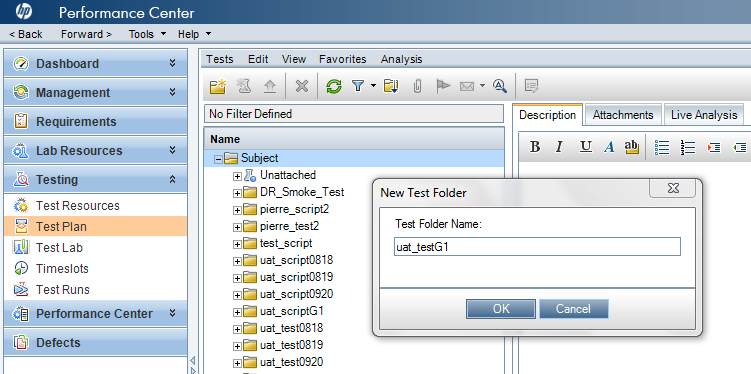Expand the Dashboard sidebar section

172,64
